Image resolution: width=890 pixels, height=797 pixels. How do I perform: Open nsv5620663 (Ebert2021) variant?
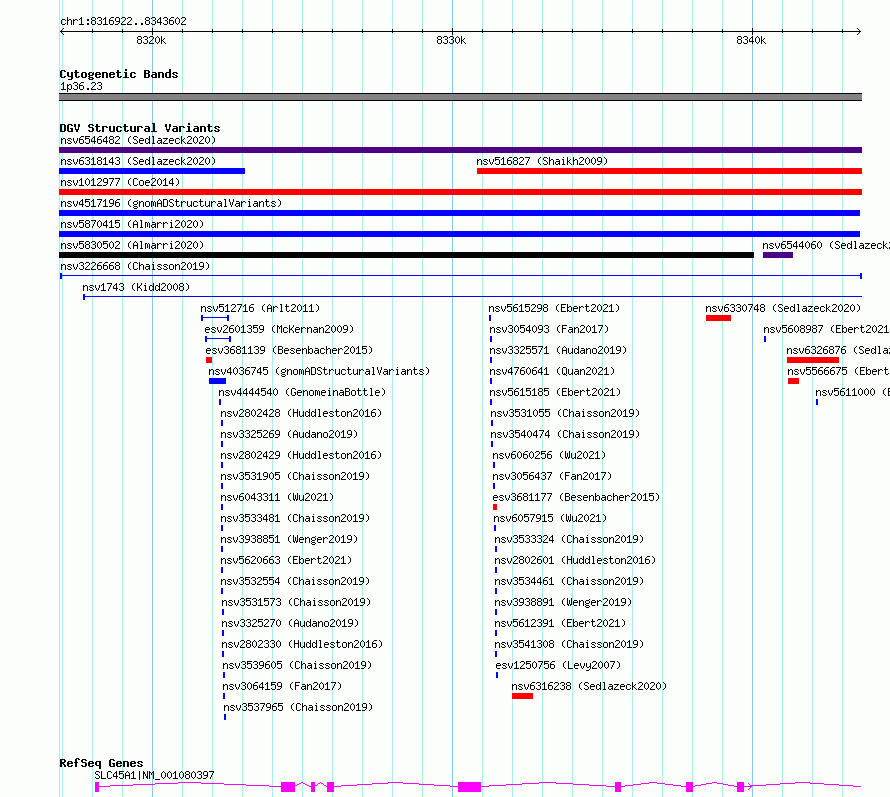(x=286, y=560)
